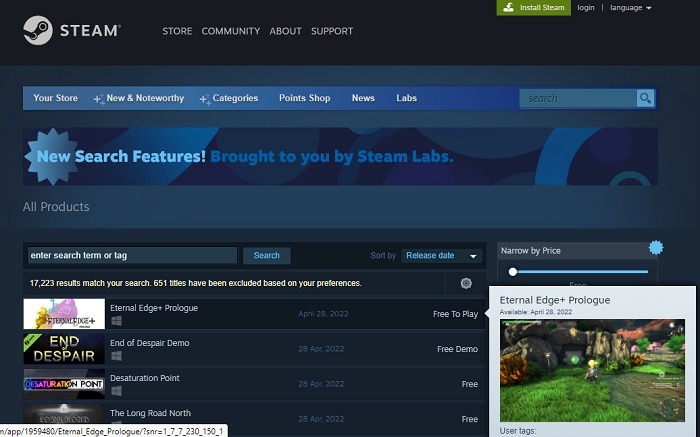Click the Steam logo
700x437 pixels.
(x=71, y=30)
